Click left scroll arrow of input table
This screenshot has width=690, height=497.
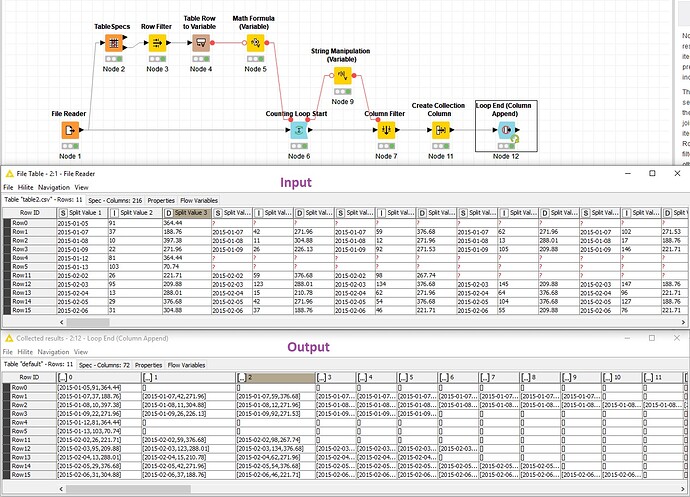point(61,322)
